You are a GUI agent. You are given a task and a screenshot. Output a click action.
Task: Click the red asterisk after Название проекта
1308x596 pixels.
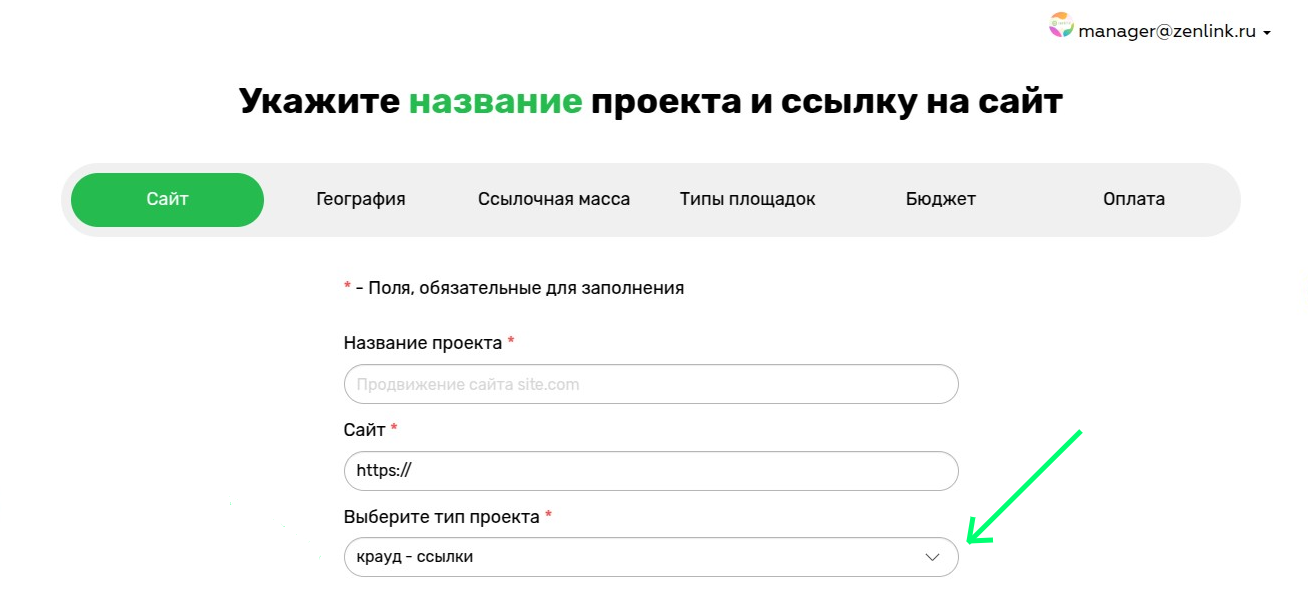[x=511, y=342]
